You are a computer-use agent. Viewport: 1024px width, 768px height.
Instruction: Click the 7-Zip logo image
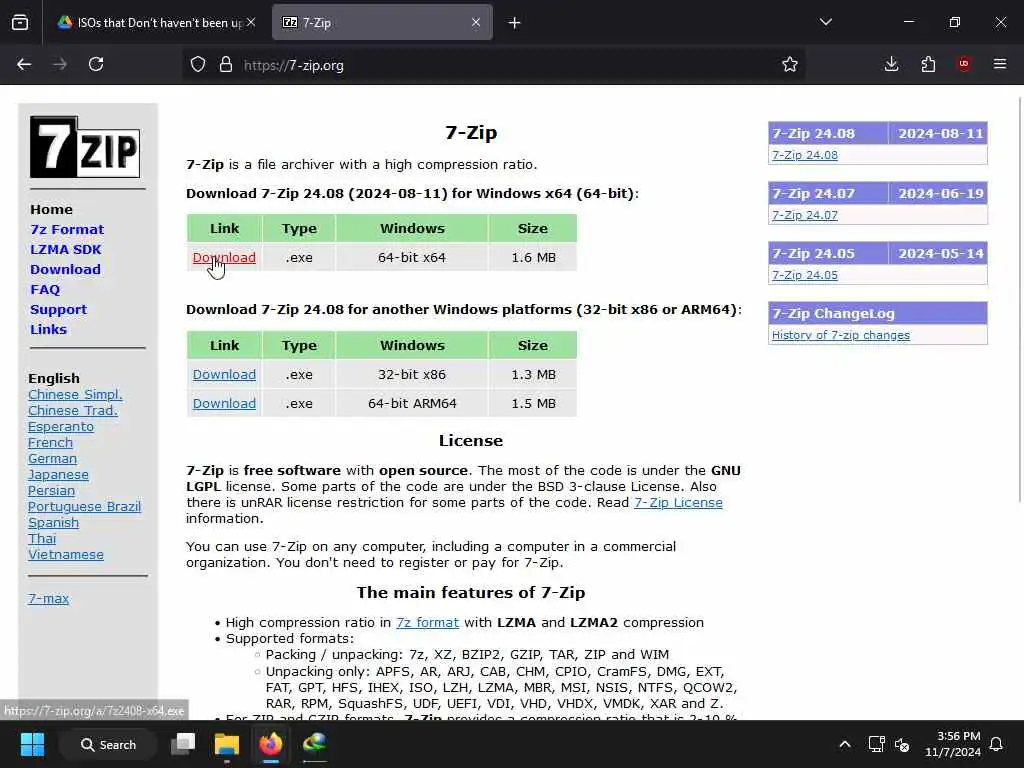point(85,147)
